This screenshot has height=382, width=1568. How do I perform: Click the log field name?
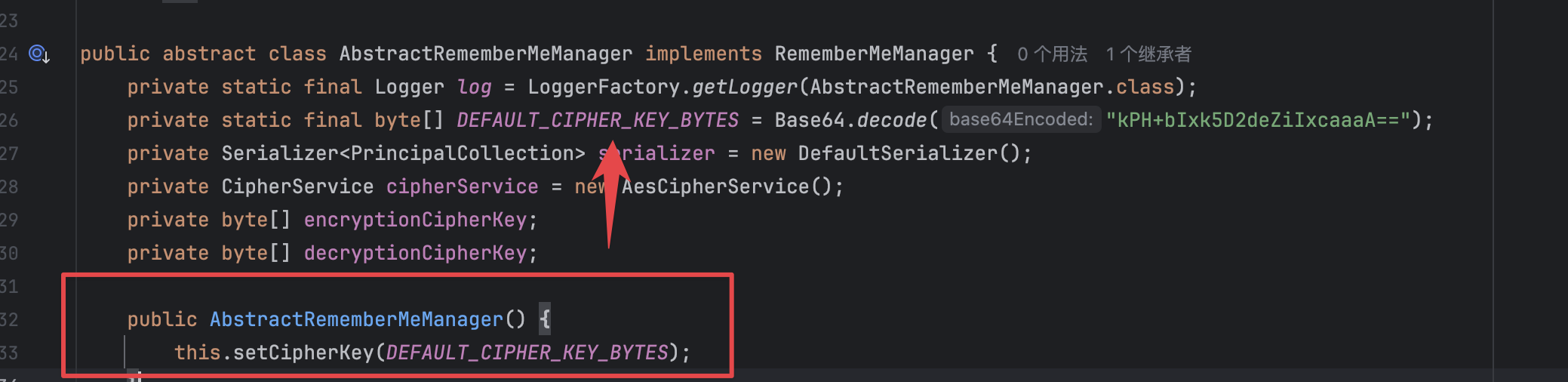(x=474, y=87)
